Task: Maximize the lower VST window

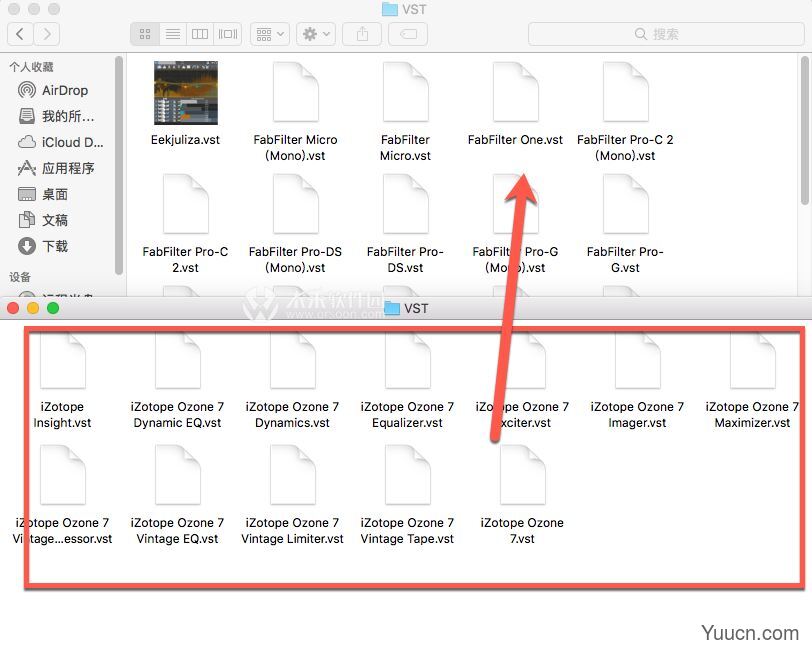Action: [53, 308]
